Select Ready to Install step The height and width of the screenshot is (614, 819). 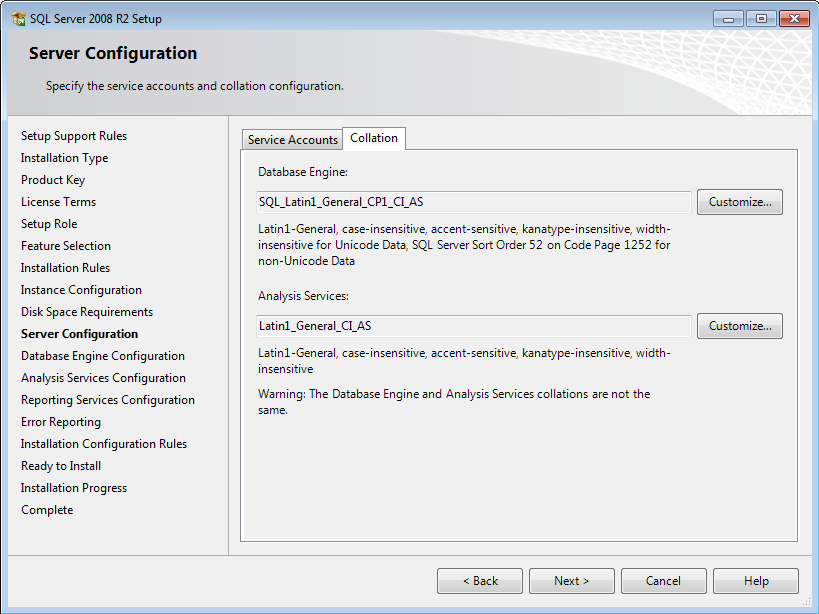(61, 466)
